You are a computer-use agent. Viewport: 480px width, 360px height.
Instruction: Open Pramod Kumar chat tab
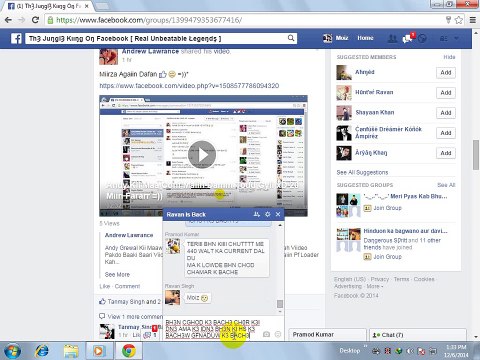pos(327,334)
